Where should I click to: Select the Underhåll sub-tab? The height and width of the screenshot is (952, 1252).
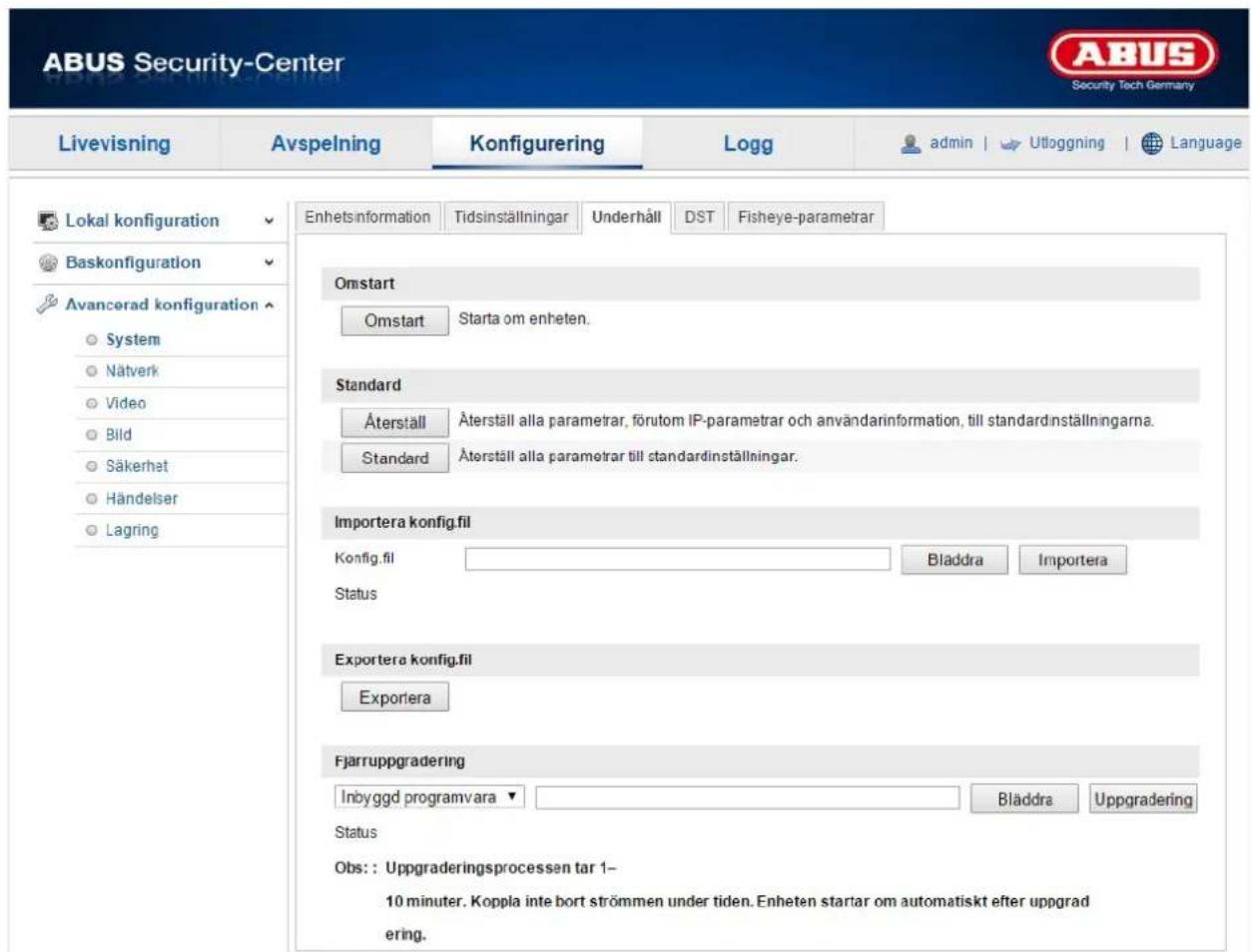click(626, 218)
